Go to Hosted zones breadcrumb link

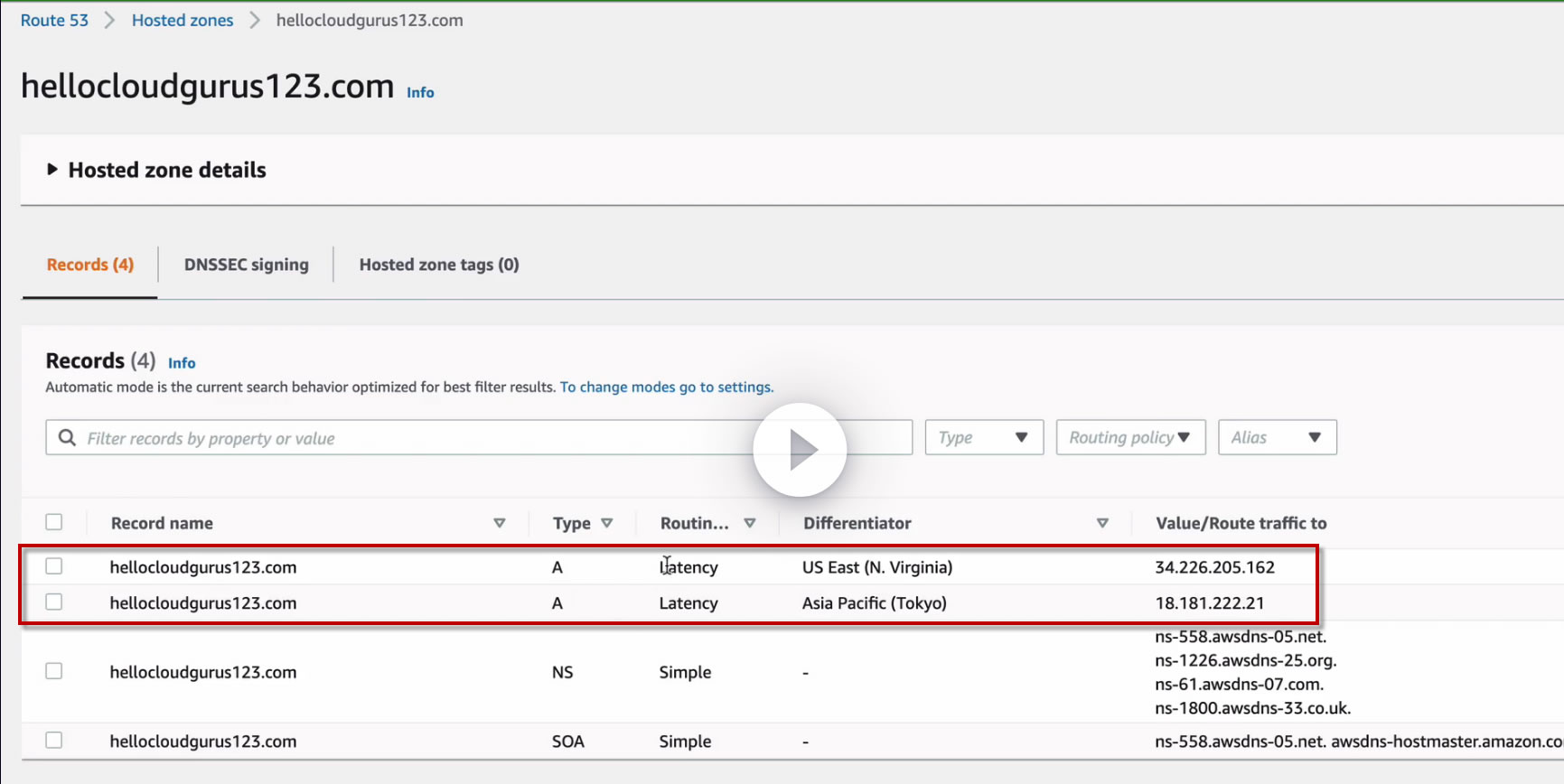[x=183, y=20]
